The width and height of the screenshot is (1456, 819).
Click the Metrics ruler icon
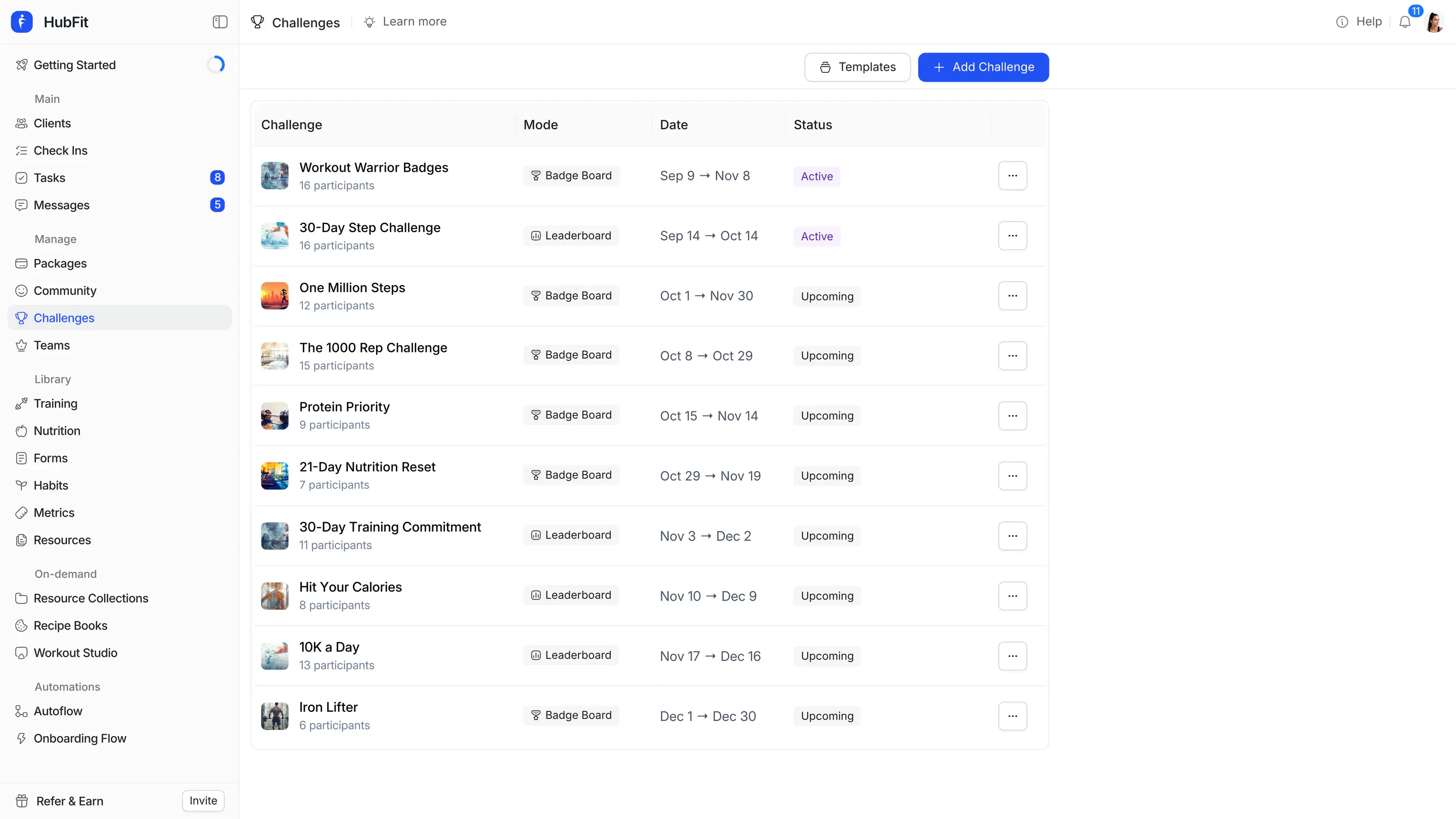(x=21, y=513)
